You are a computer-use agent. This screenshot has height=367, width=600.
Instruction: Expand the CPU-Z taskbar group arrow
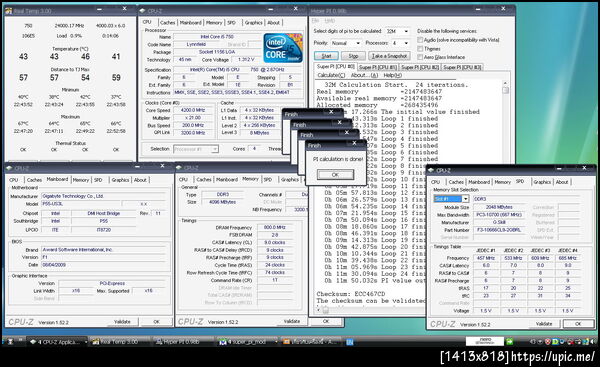pos(86,341)
